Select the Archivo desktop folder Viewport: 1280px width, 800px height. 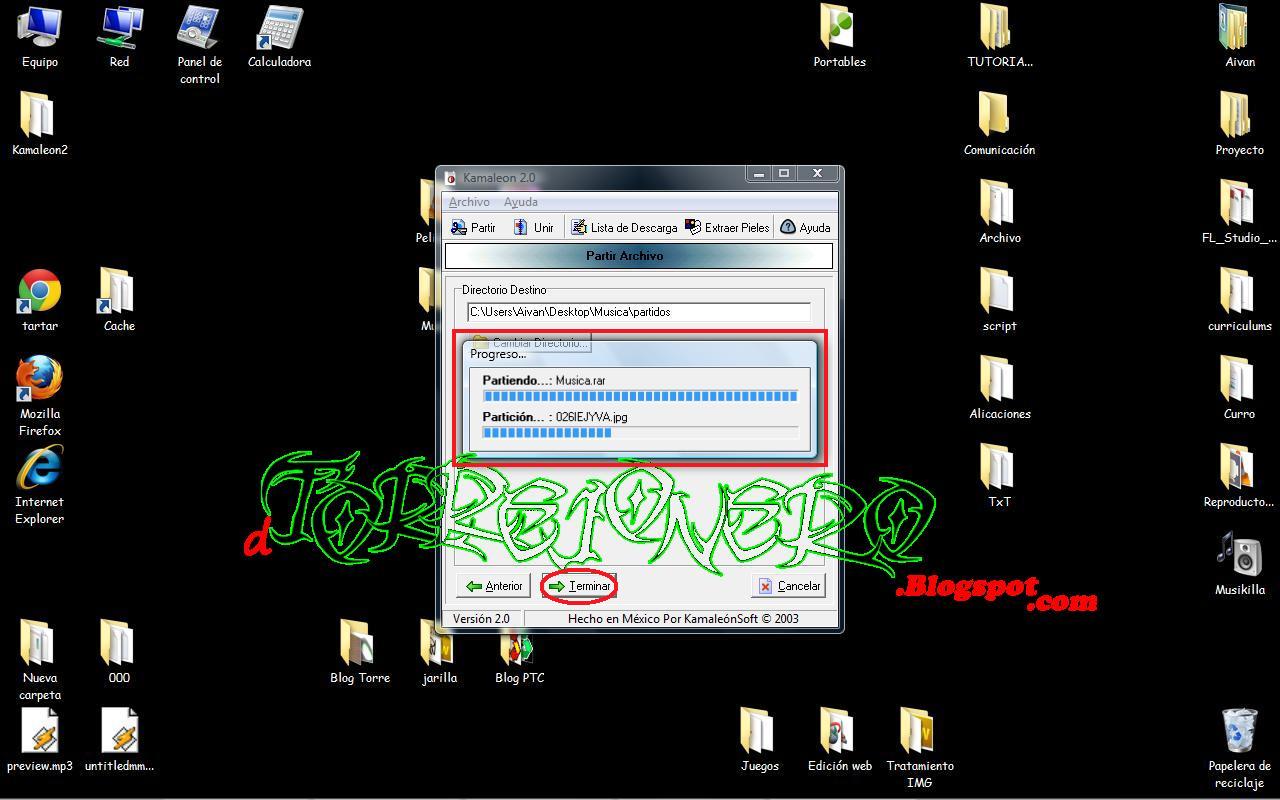999,212
